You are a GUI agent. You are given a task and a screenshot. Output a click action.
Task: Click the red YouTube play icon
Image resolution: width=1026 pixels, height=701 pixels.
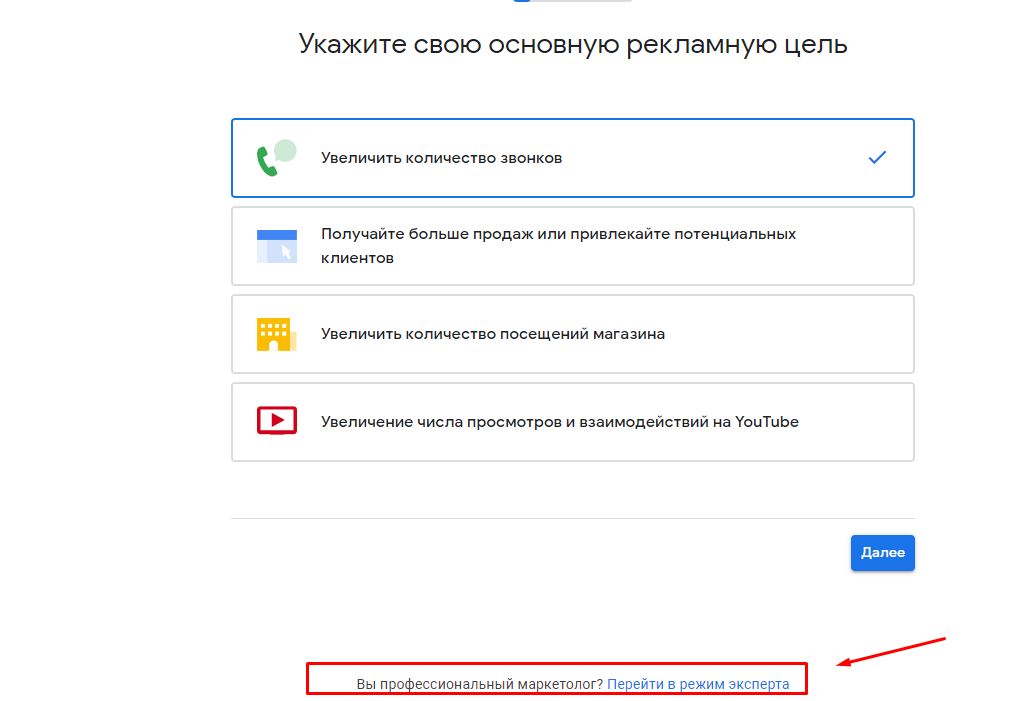(x=277, y=421)
